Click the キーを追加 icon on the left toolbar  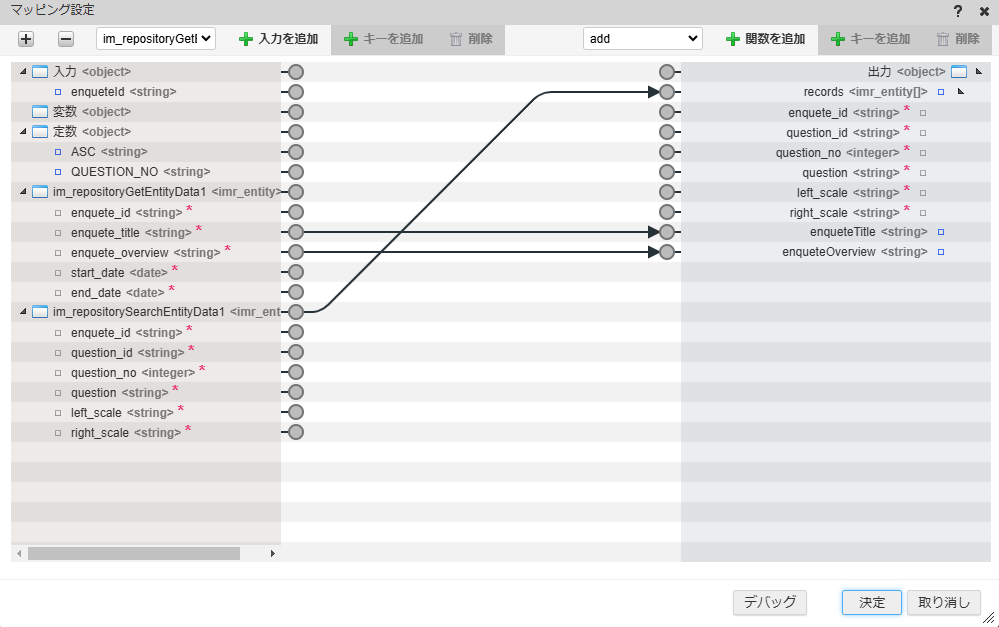(x=352, y=38)
